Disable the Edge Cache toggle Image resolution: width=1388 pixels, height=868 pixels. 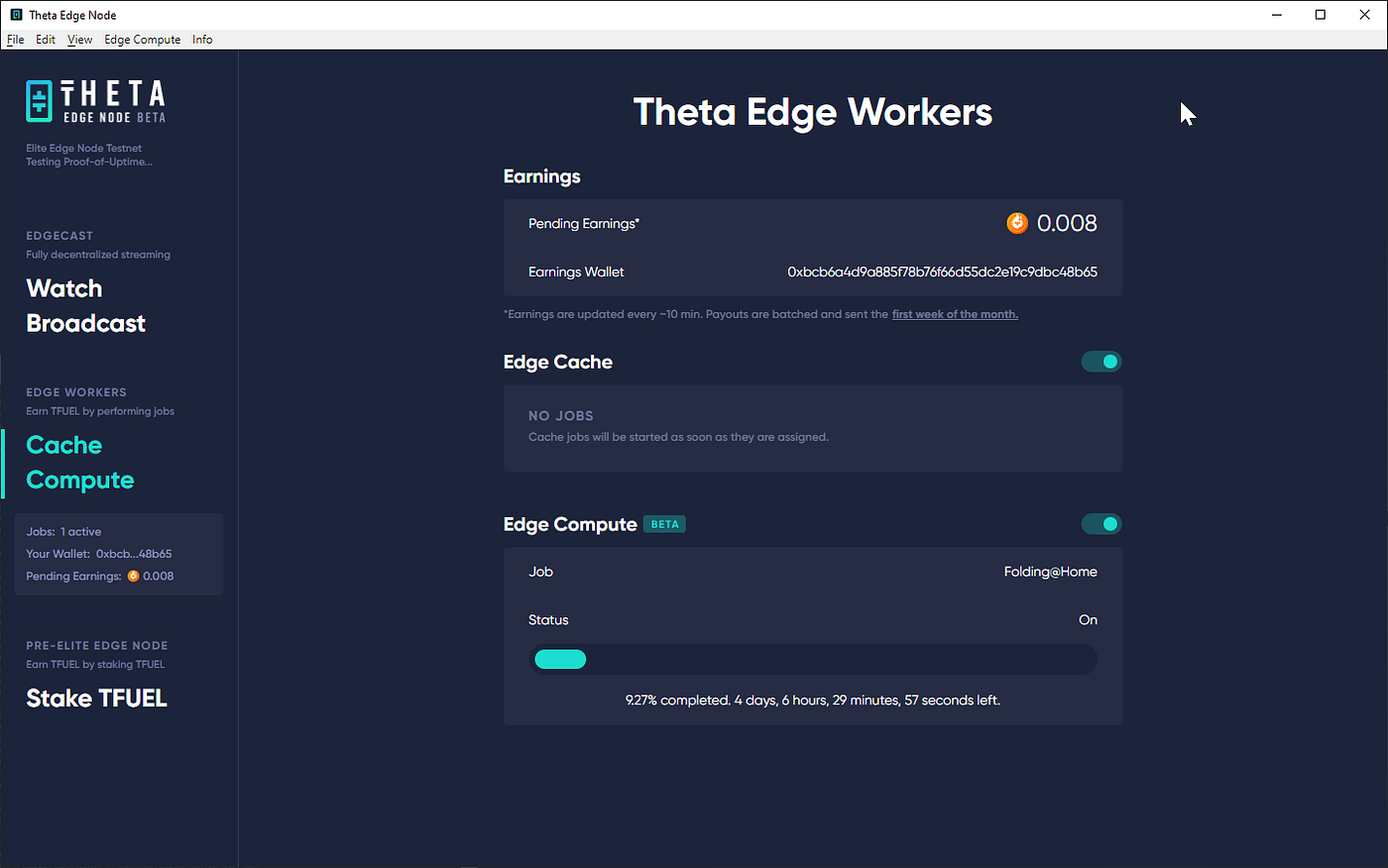[1100, 362]
